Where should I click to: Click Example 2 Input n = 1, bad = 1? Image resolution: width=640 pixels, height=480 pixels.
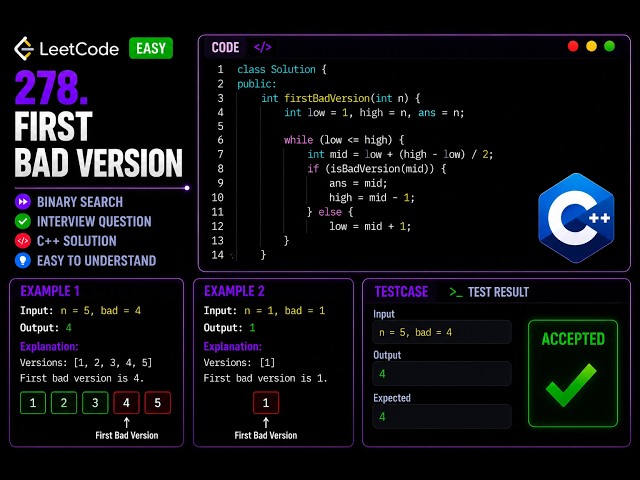click(x=264, y=311)
